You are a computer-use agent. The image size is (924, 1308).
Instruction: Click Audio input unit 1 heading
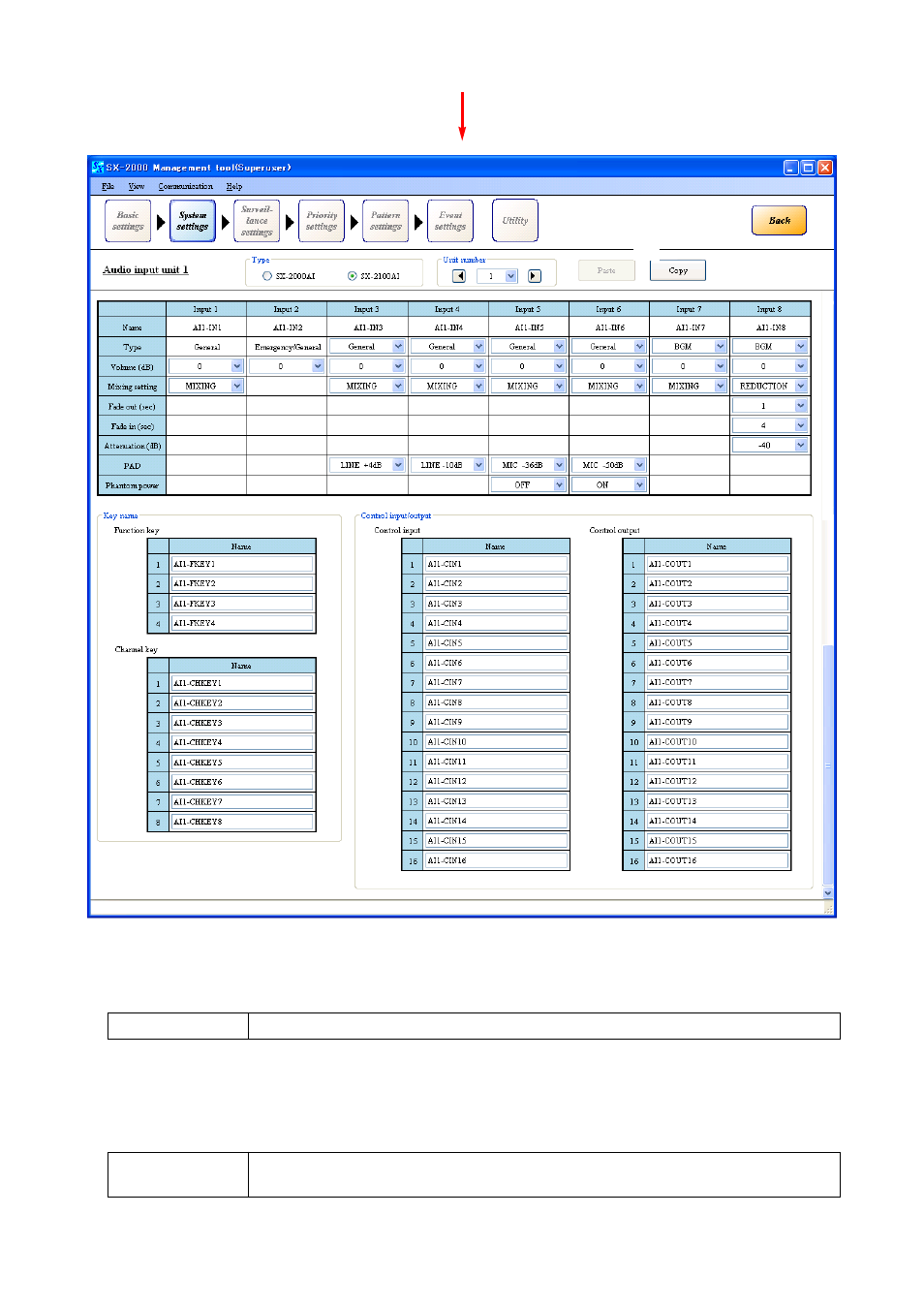point(145,269)
